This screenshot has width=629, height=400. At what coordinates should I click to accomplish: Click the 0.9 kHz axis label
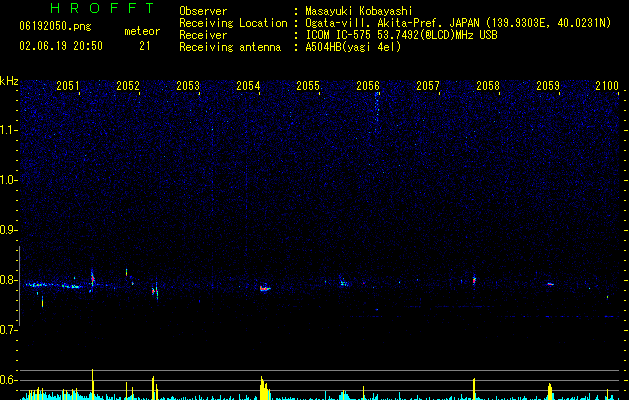tap(9, 230)
